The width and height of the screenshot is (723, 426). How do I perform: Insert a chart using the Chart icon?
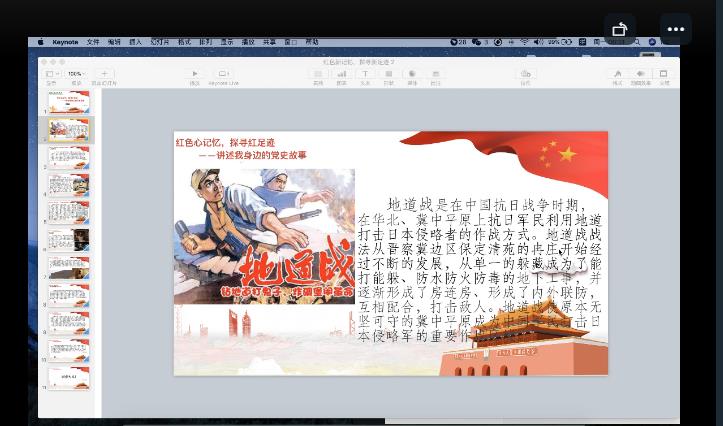342,74
